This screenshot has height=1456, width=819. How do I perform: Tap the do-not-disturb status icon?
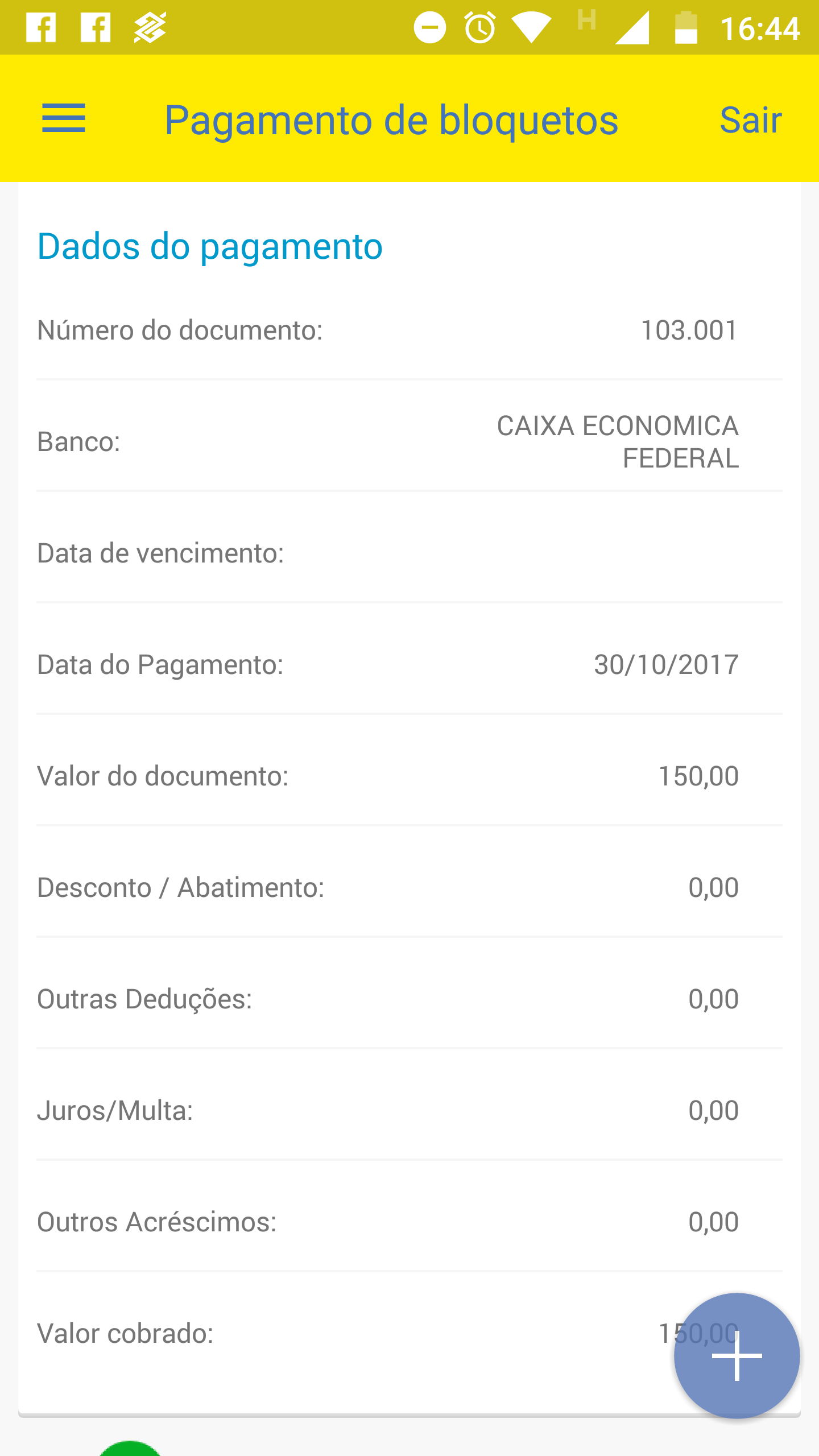coord(429,27)
